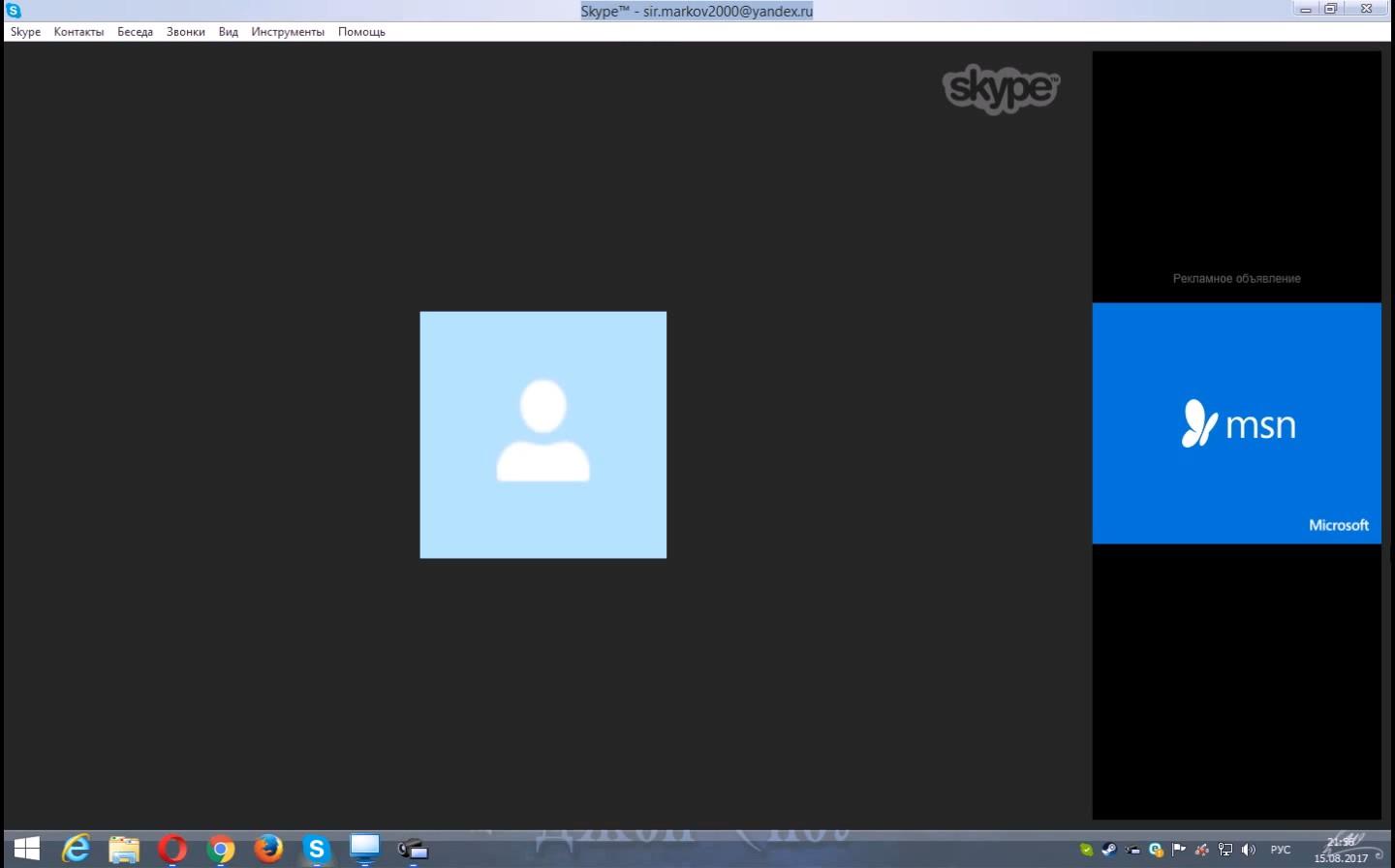
Task: Open the Контакты menu
Action: 78,32
